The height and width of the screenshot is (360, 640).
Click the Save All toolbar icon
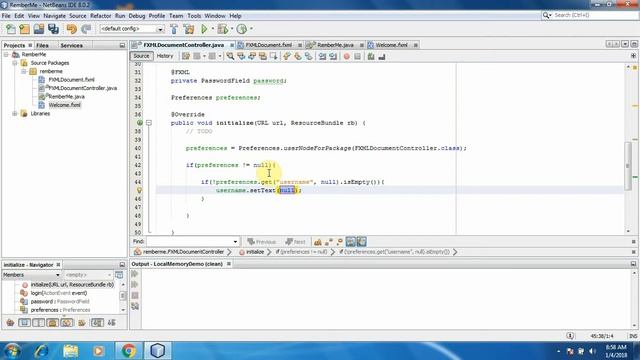click(x=53, y=29)
